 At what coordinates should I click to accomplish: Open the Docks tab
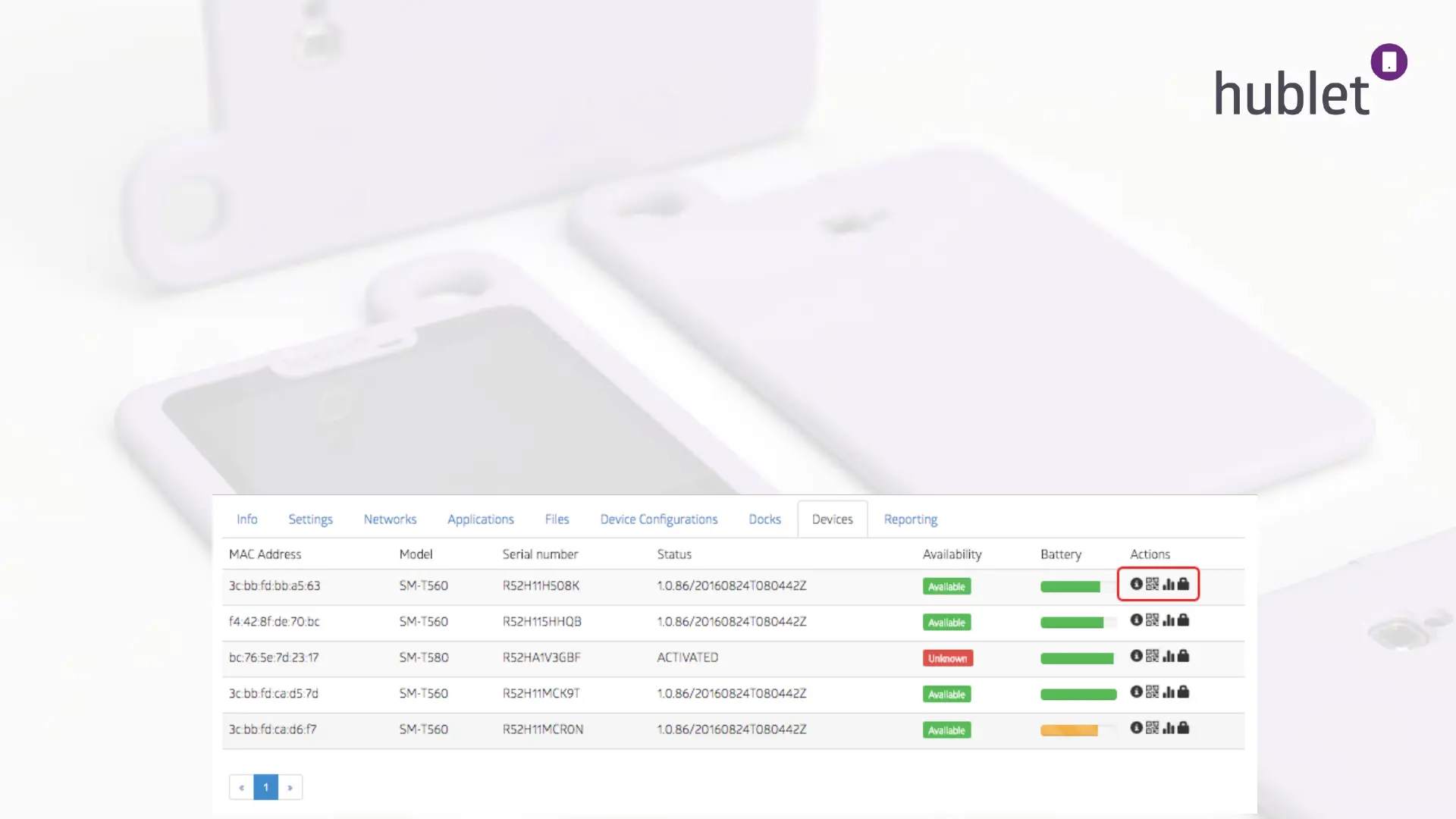coord(764,519)
